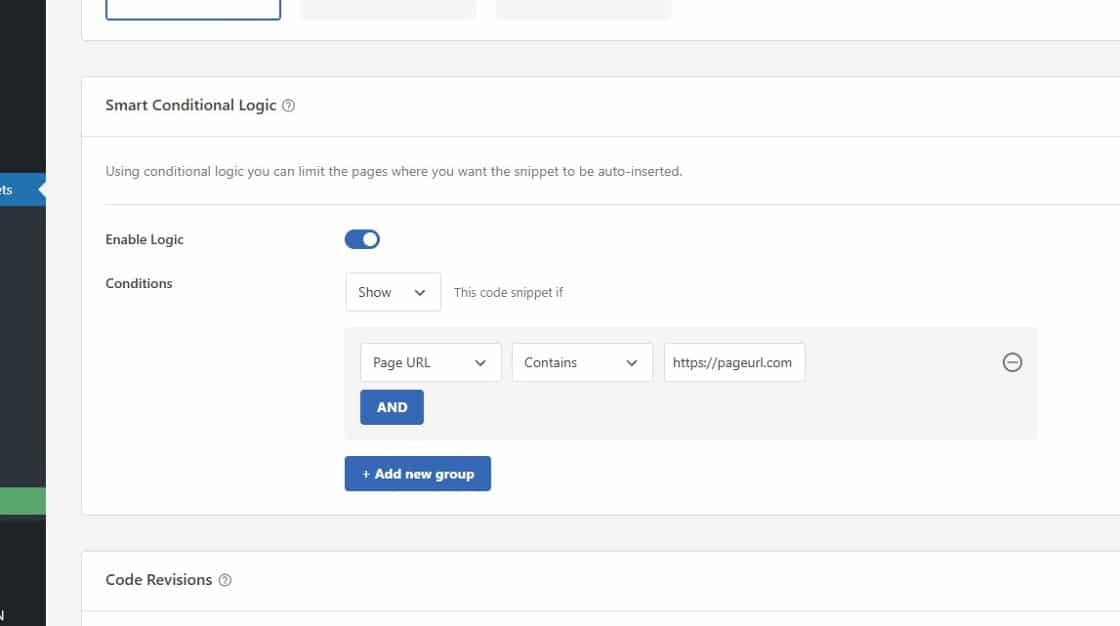The height and width of the screenshot is (626, 1120).
Task: Disable the Enable Logic switch
Action: click(x=362, y=239)
